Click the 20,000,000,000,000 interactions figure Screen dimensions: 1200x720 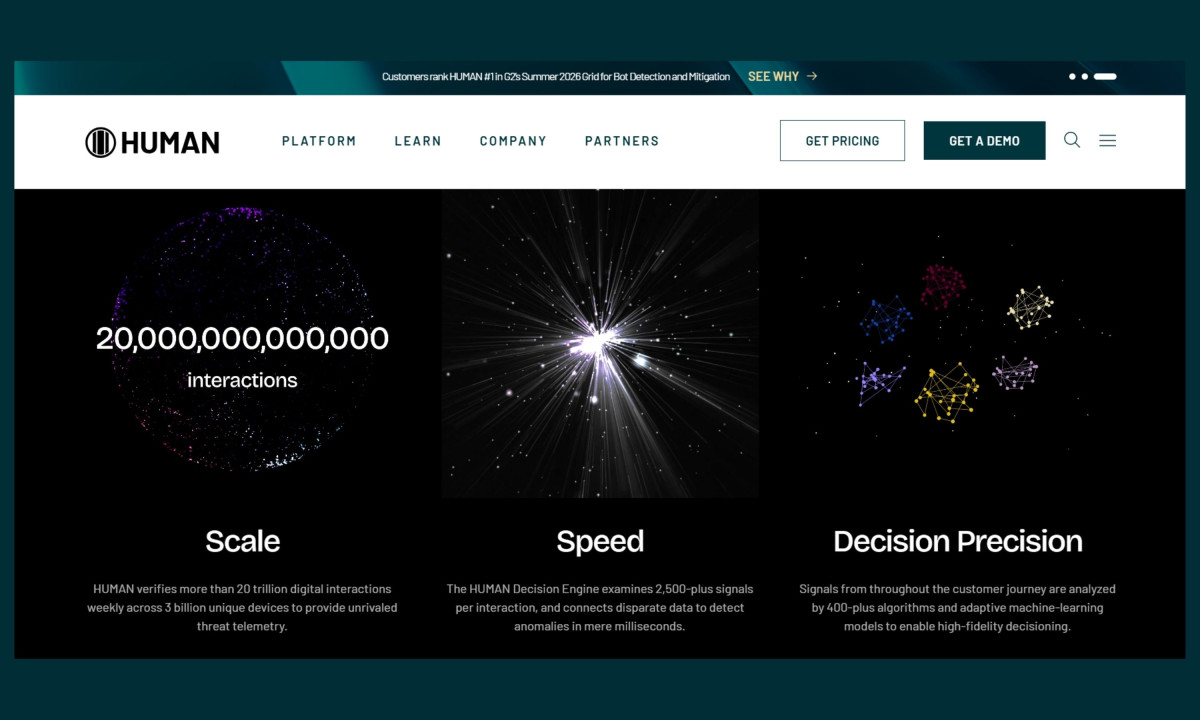[242, 355]
